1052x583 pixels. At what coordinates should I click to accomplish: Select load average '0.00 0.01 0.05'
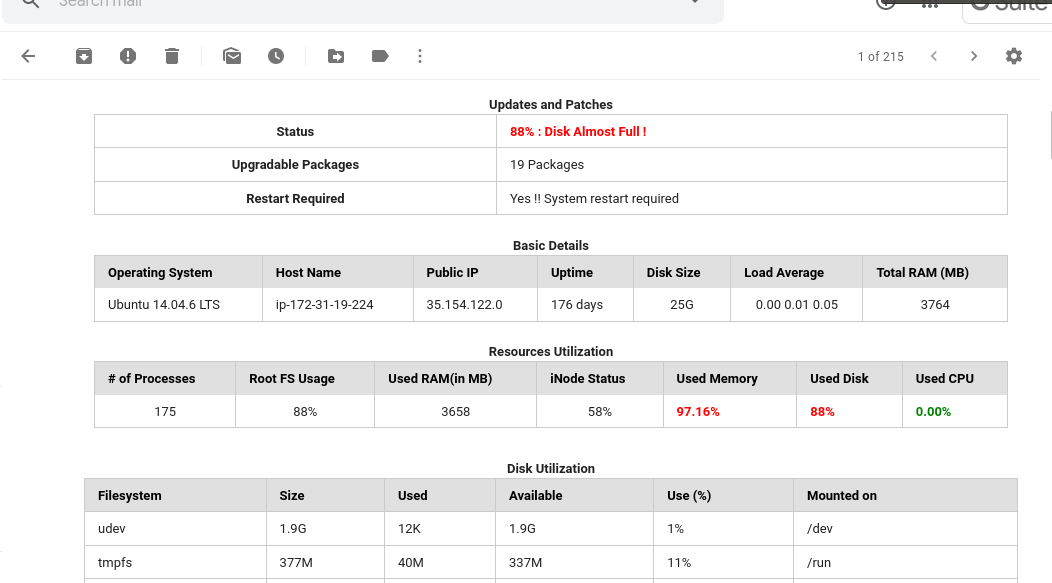(x=796, y=305)
